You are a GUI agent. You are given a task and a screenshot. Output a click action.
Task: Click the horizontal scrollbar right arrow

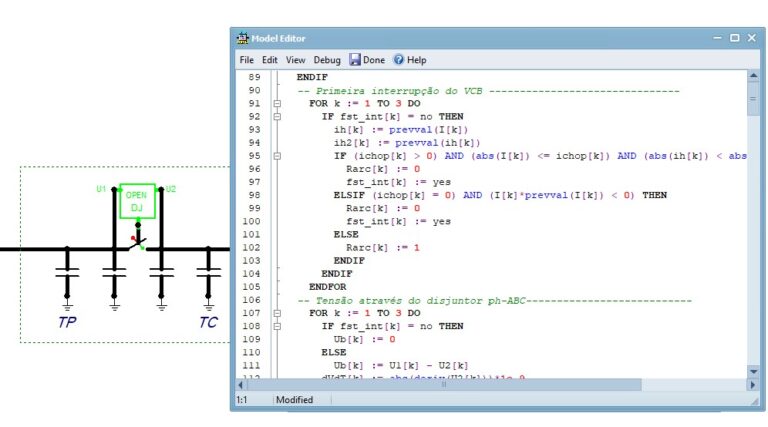tap(739, 384)
